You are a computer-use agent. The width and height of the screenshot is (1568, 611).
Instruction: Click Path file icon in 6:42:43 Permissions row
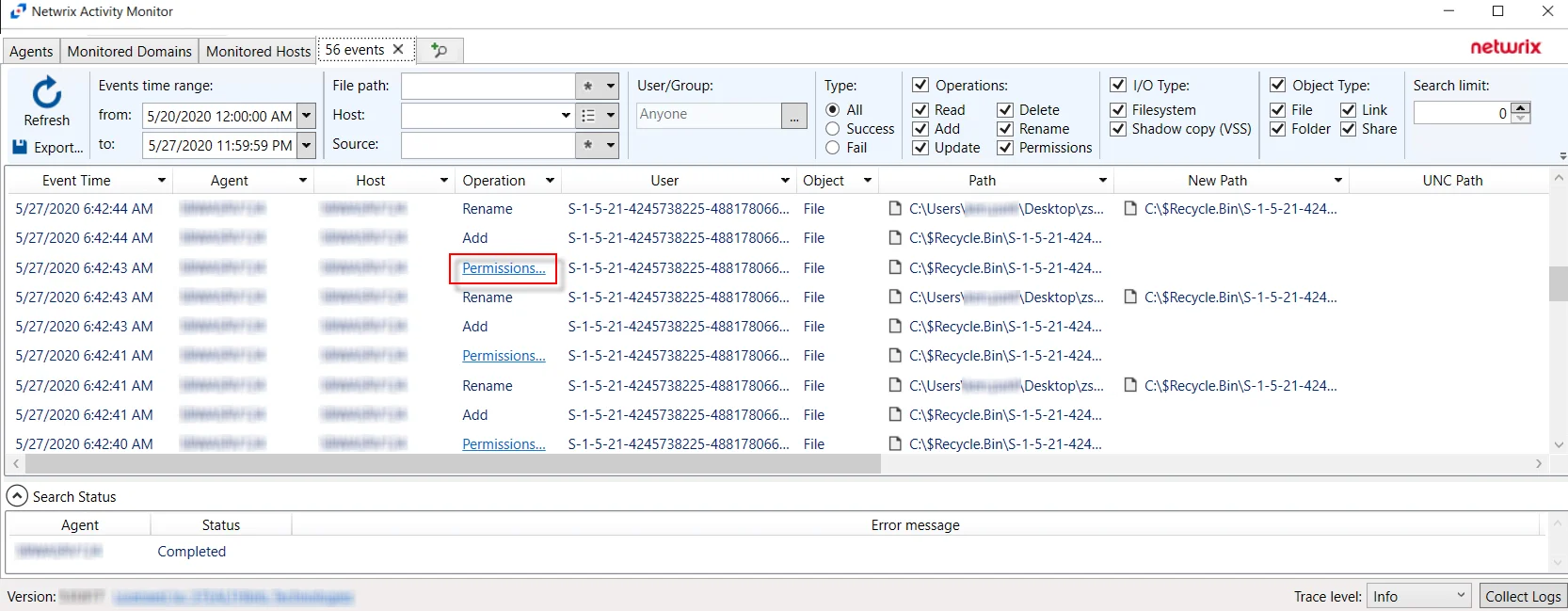tap(895, 267)
